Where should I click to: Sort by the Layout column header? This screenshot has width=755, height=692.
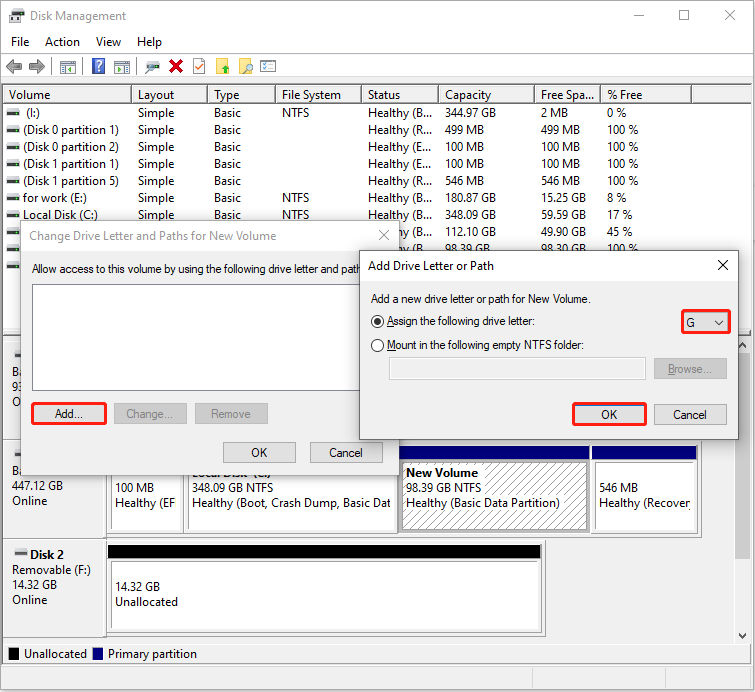pyautogui.click(x=169, y=95)
